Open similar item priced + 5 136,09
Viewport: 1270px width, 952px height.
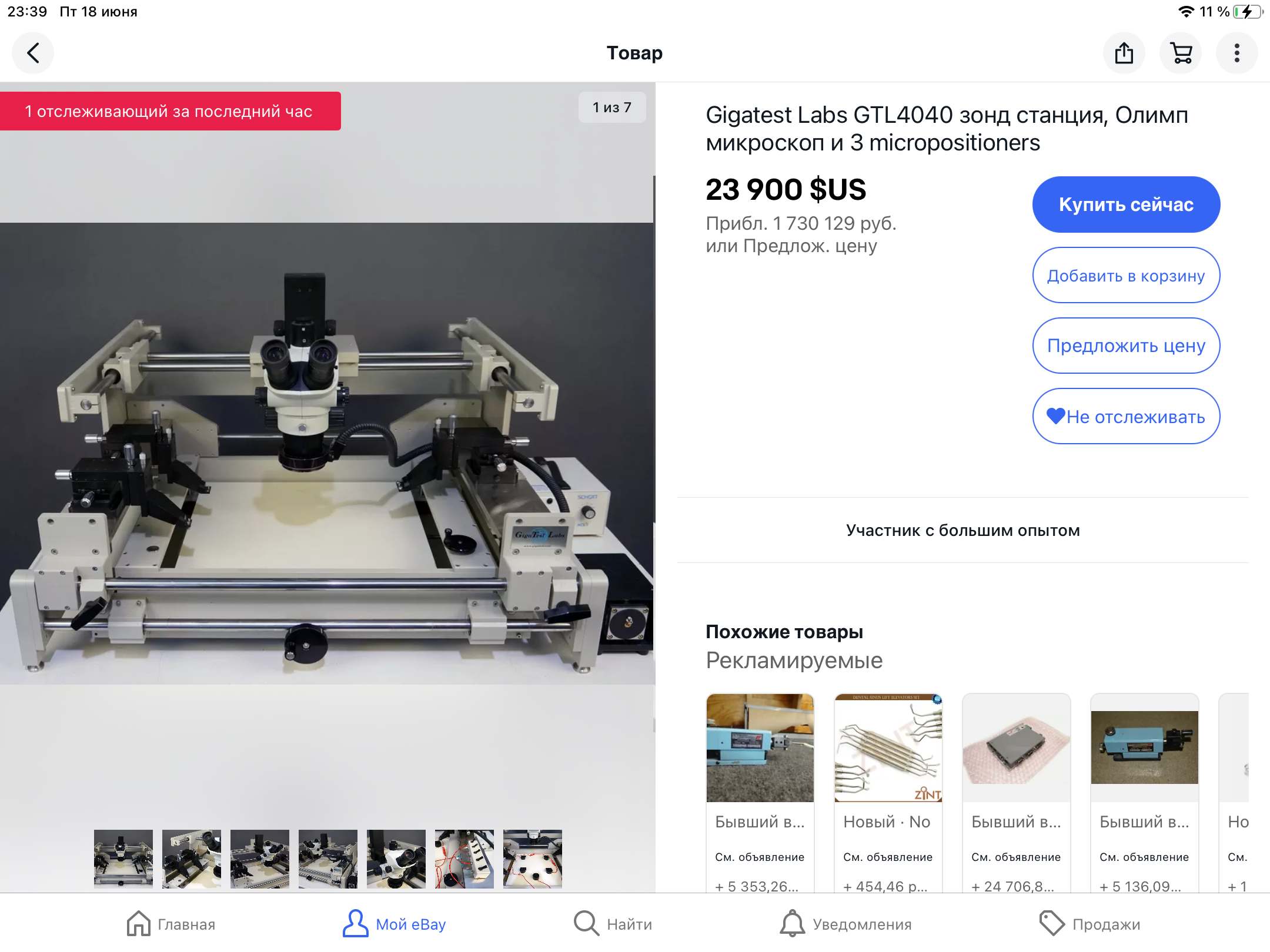click(x=1144, y=793)
